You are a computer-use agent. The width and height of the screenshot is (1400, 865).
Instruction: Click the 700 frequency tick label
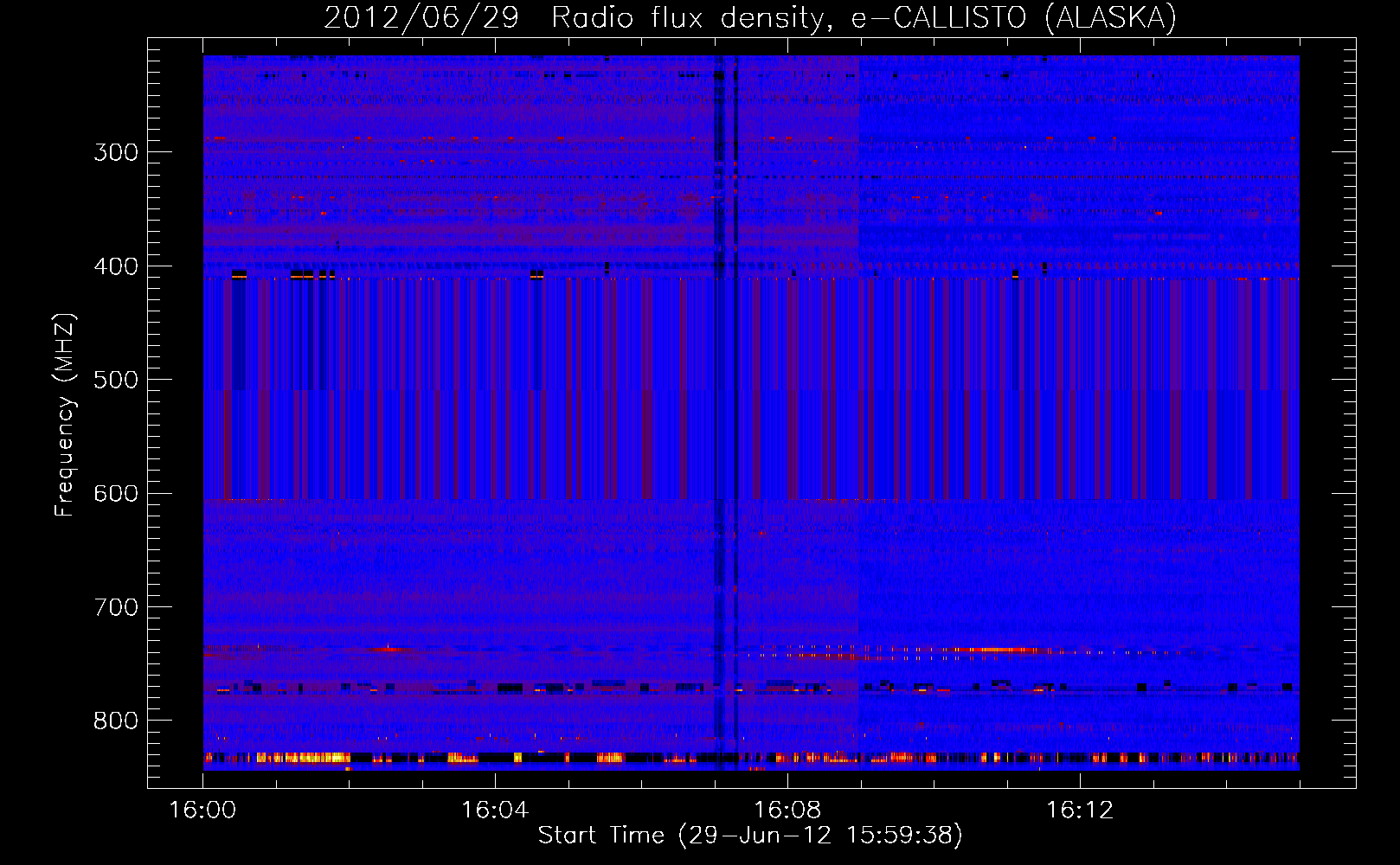tap(116, 607)
